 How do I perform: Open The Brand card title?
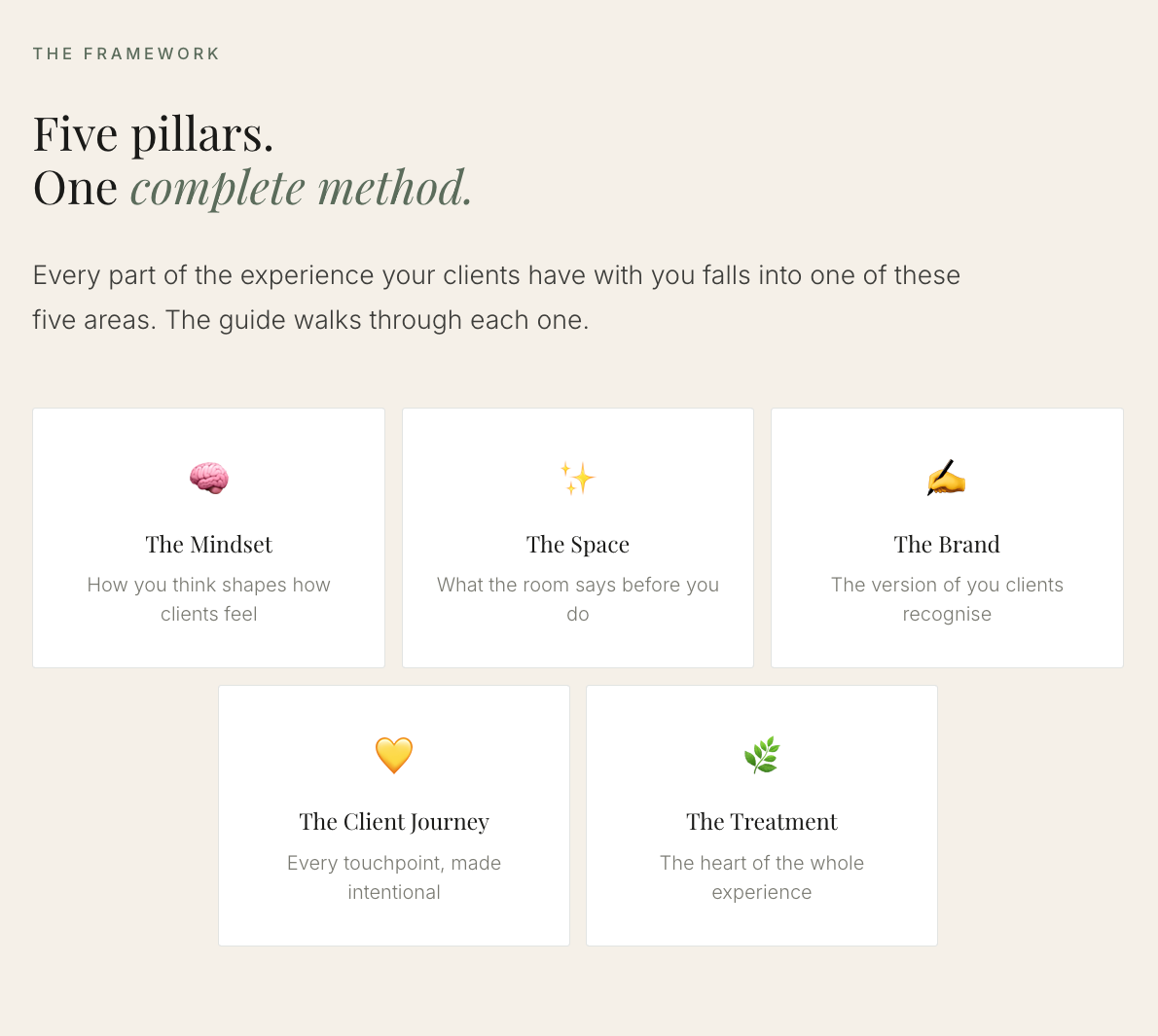coord(947,545)
